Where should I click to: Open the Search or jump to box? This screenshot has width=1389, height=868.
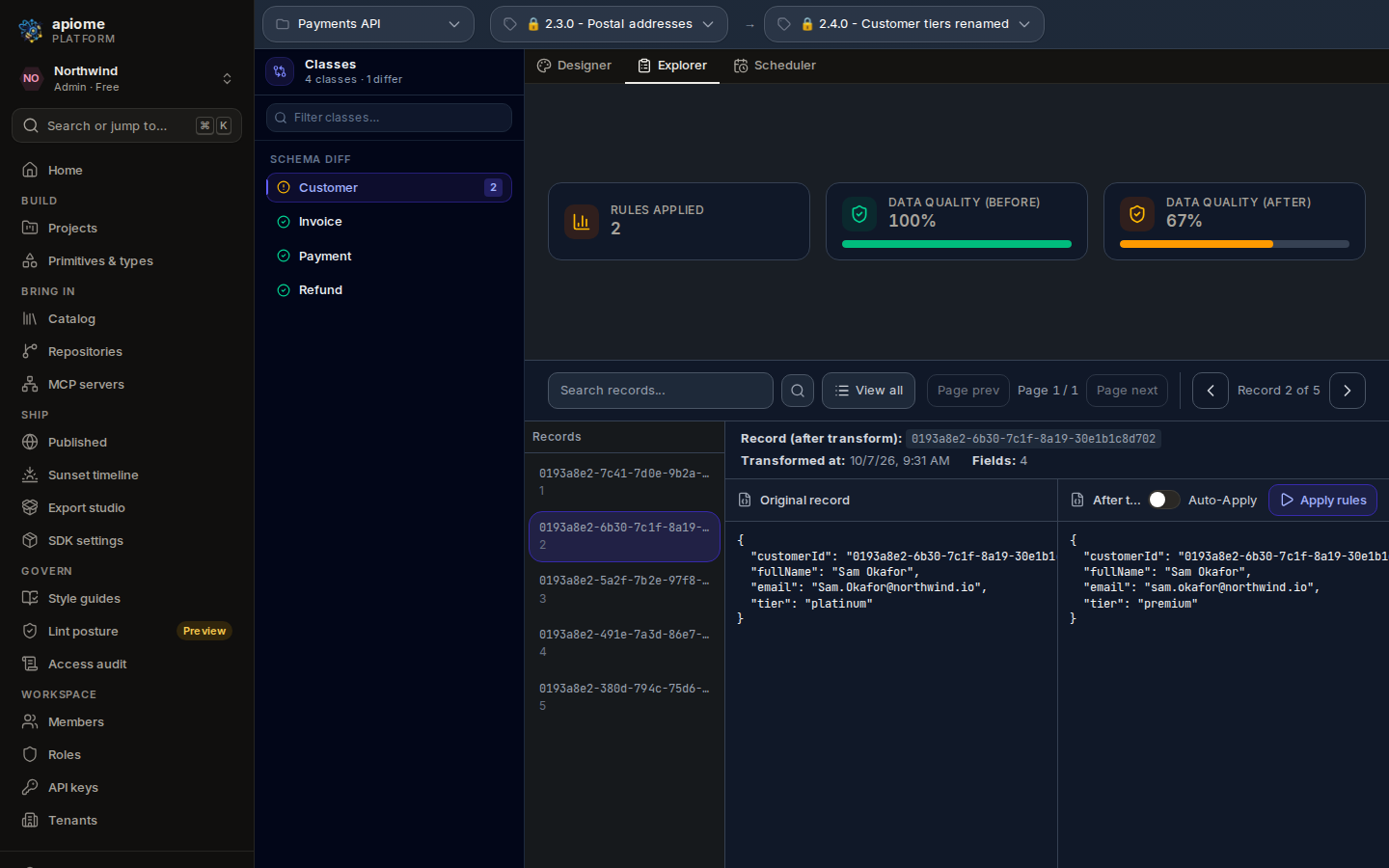[126, 125]
